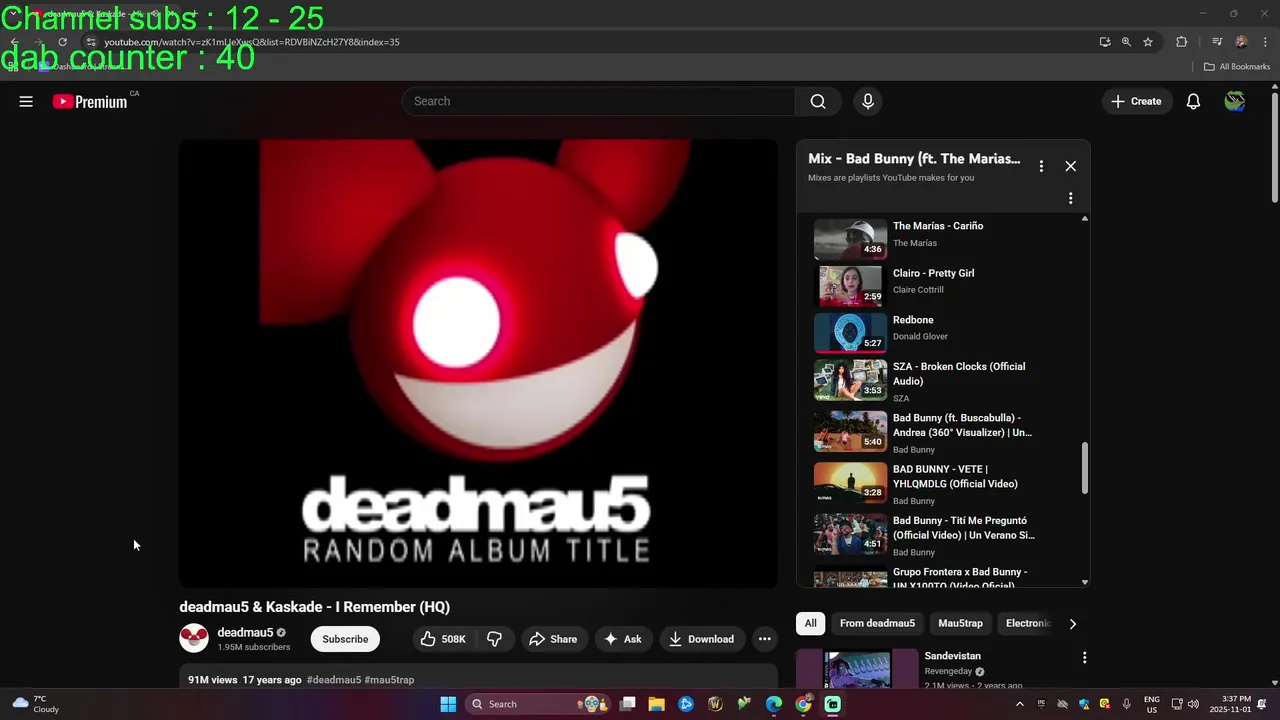Open more actions under the video
The width and height of the screenshot is (1280, 720).
pyautogui.click(x=764, y=639)
